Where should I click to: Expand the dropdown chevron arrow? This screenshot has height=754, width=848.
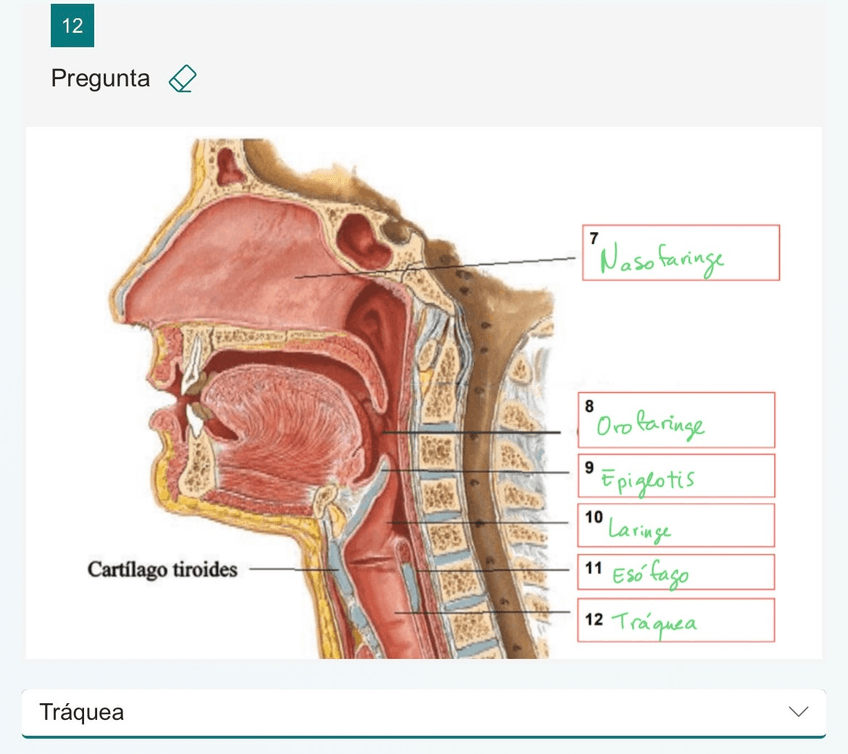click(798, 712)
